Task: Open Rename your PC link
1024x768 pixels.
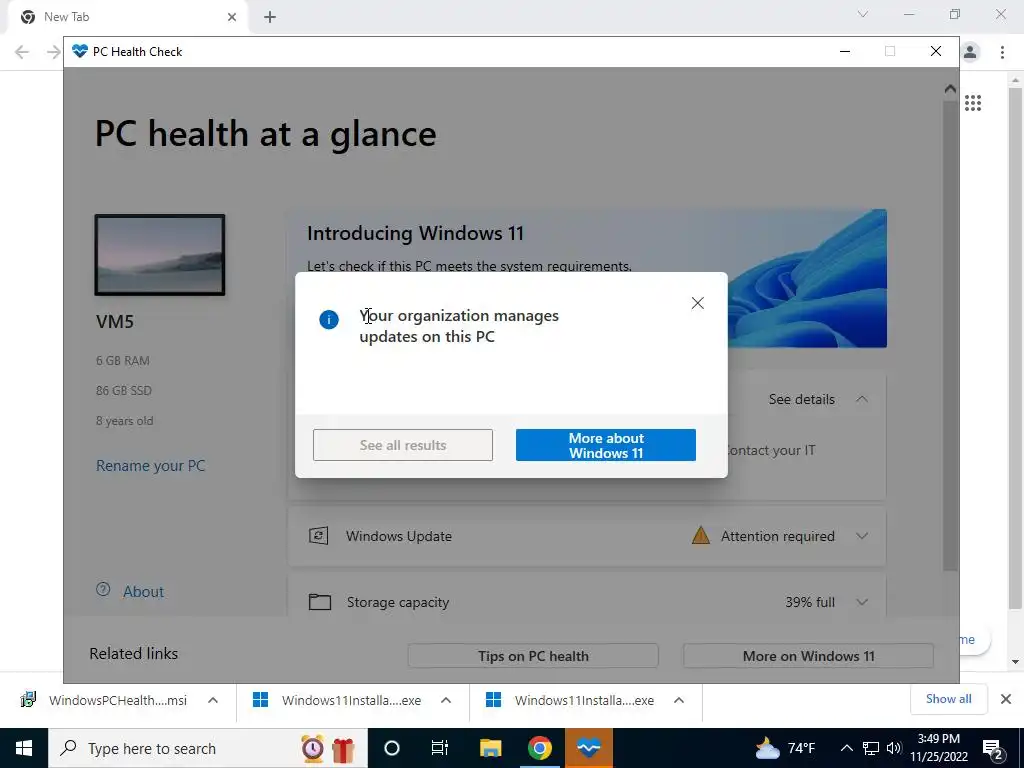Action: click(150, 466)
